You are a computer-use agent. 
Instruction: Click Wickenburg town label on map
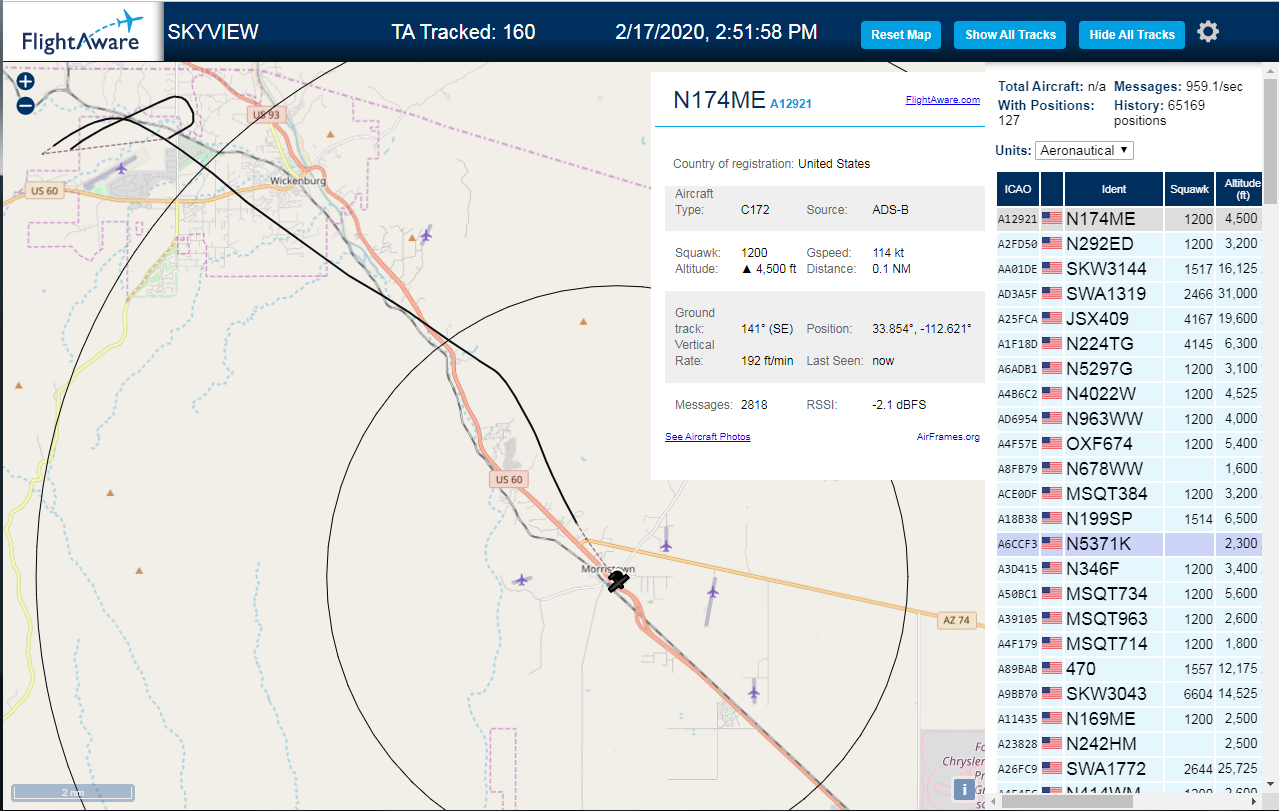pyautogui.click(x=298, y=181)
